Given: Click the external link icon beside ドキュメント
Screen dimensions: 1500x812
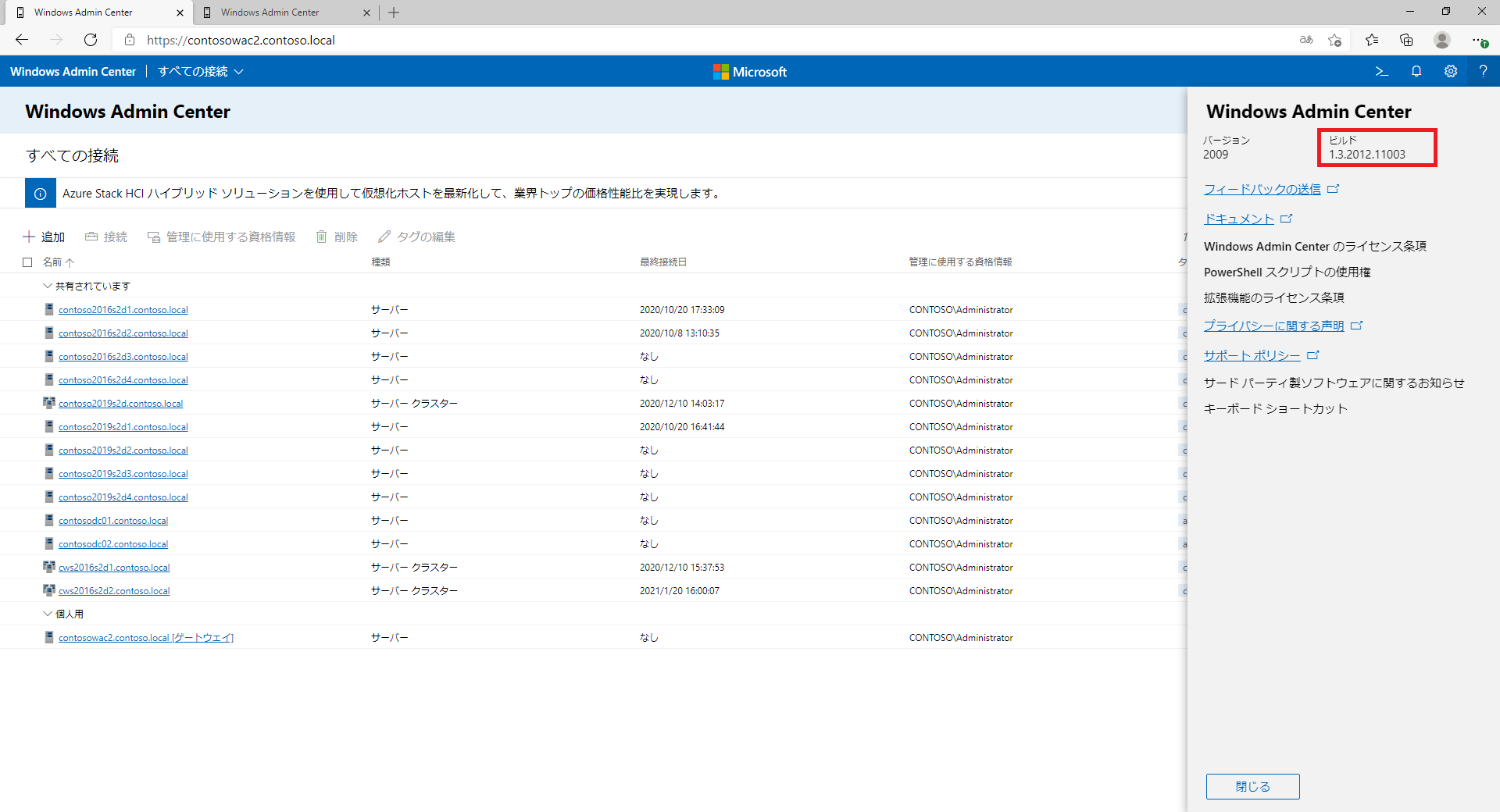Looking at the screenshot, I should (1287, 219).
